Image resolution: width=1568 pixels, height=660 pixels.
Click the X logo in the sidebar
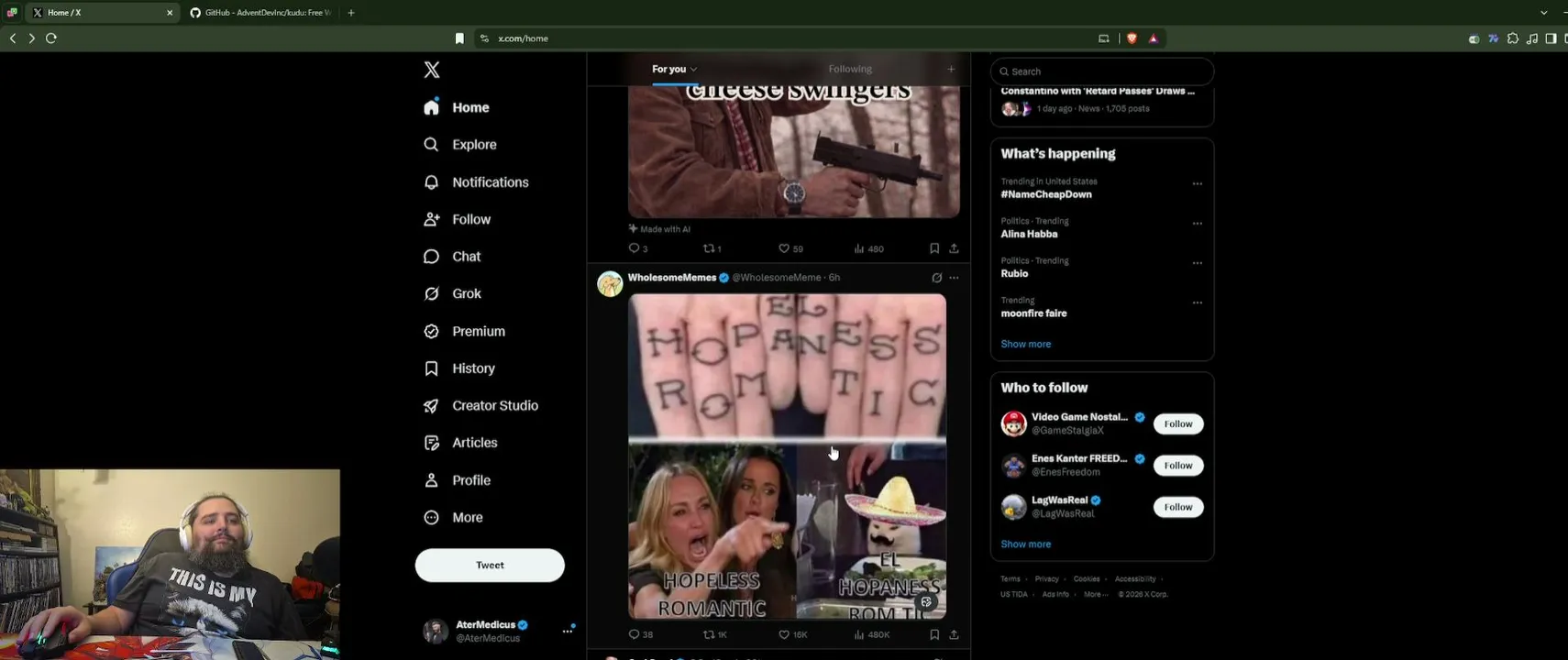432,70
